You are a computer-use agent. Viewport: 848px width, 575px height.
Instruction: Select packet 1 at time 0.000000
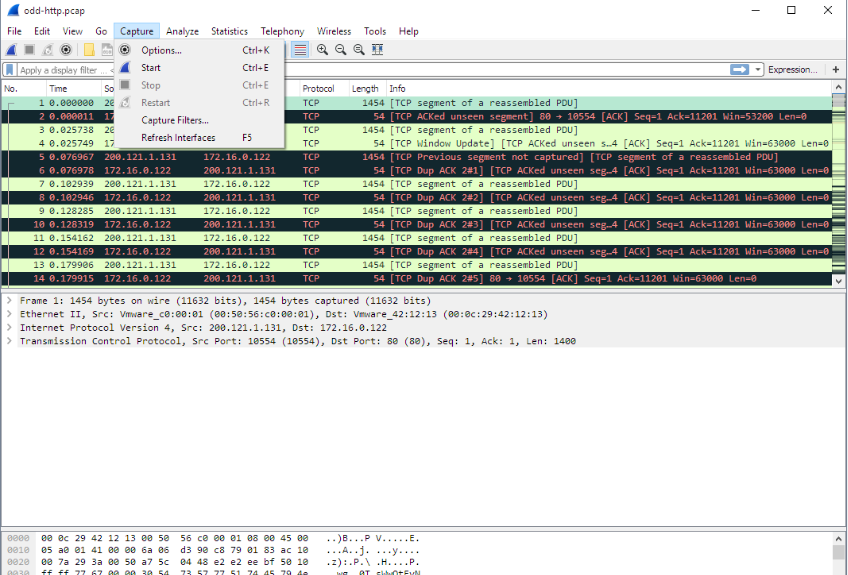tap(416, 103)
